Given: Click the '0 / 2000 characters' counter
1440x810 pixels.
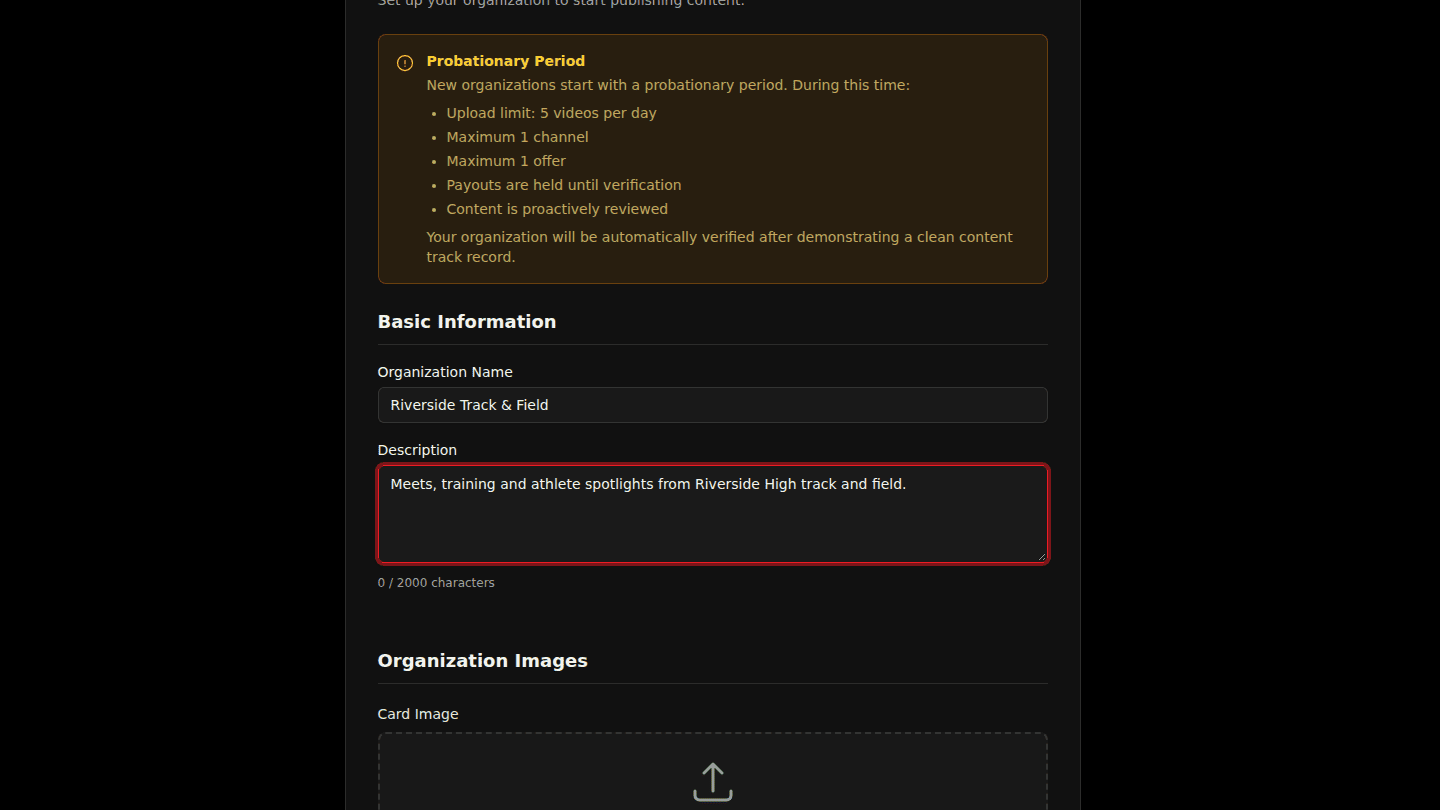Looking at the screenshot, I should tap(436, 583).
